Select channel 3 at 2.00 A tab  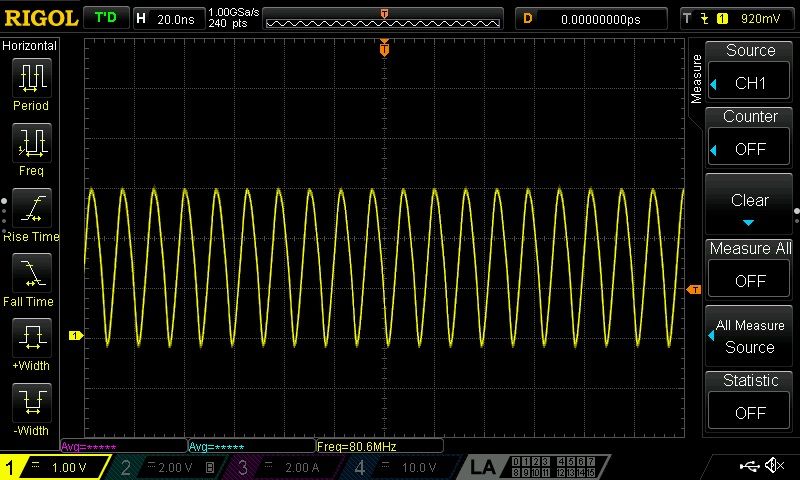click(x=287, y=467)
